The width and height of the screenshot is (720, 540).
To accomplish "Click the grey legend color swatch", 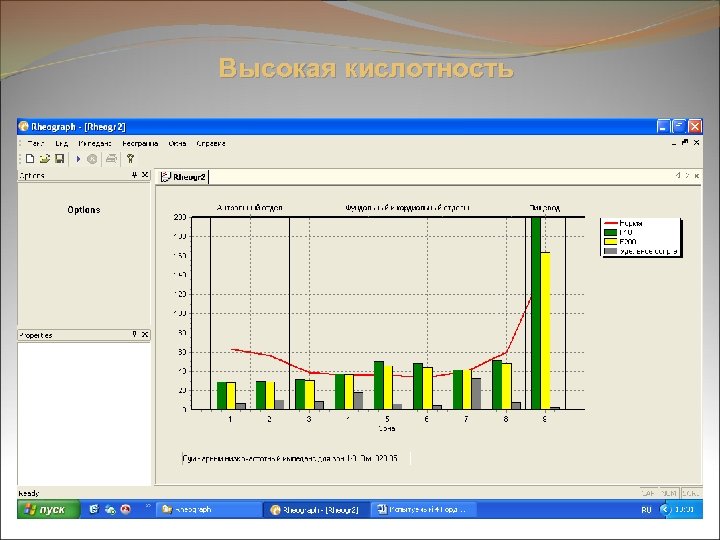I will [610, 251].
